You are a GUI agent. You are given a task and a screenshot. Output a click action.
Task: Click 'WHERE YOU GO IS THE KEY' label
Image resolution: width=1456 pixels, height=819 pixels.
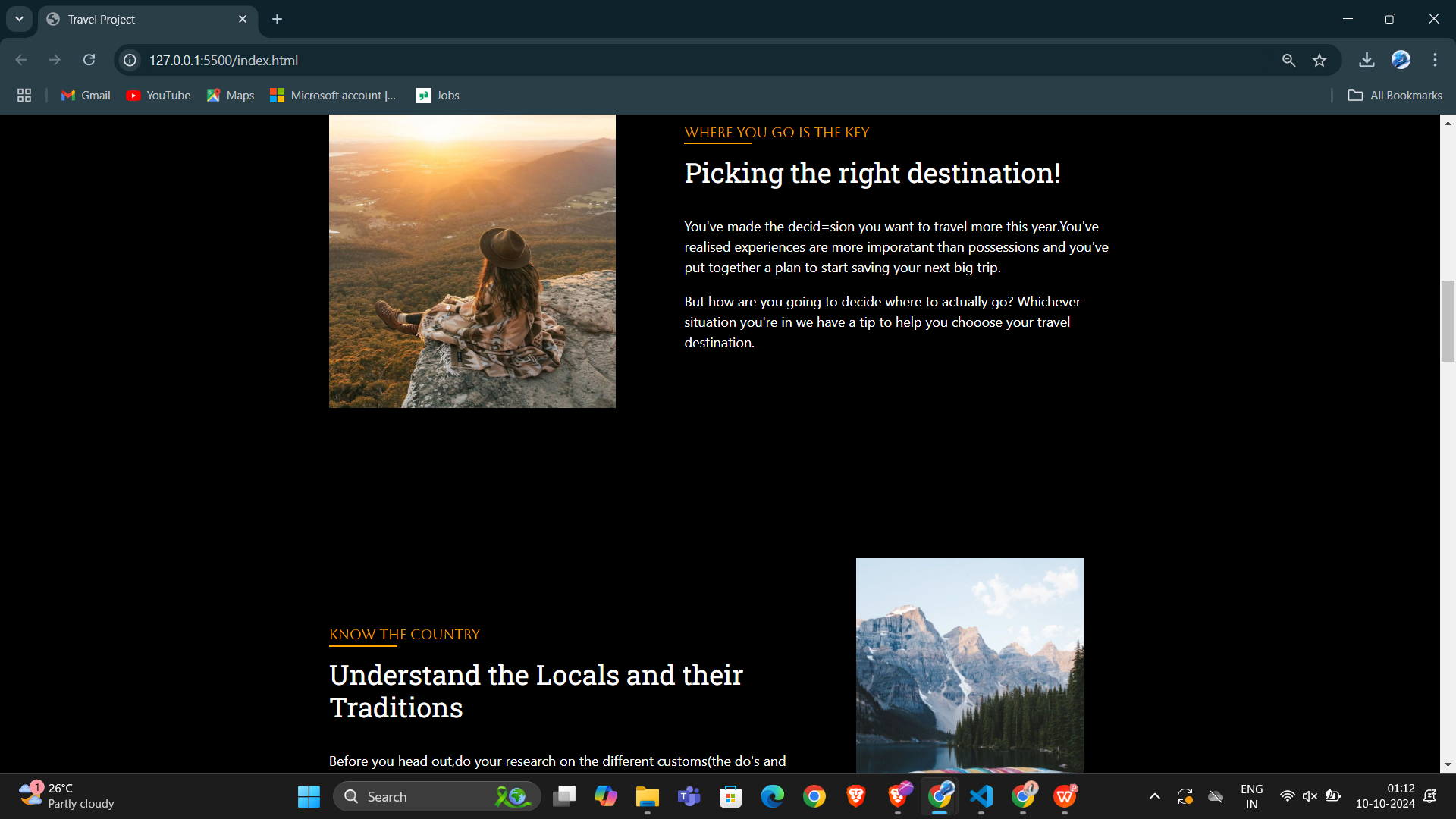click(x=777, y=133)
